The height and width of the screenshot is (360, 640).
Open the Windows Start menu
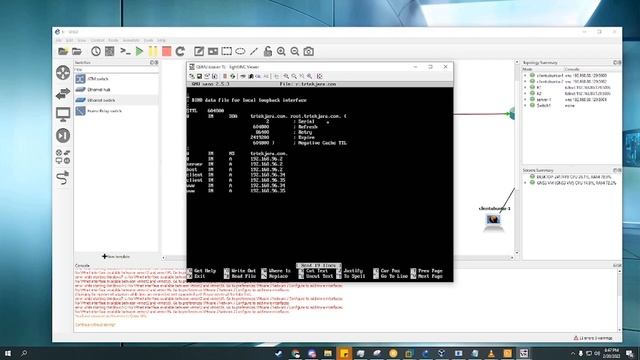click(x=8, y=353)
